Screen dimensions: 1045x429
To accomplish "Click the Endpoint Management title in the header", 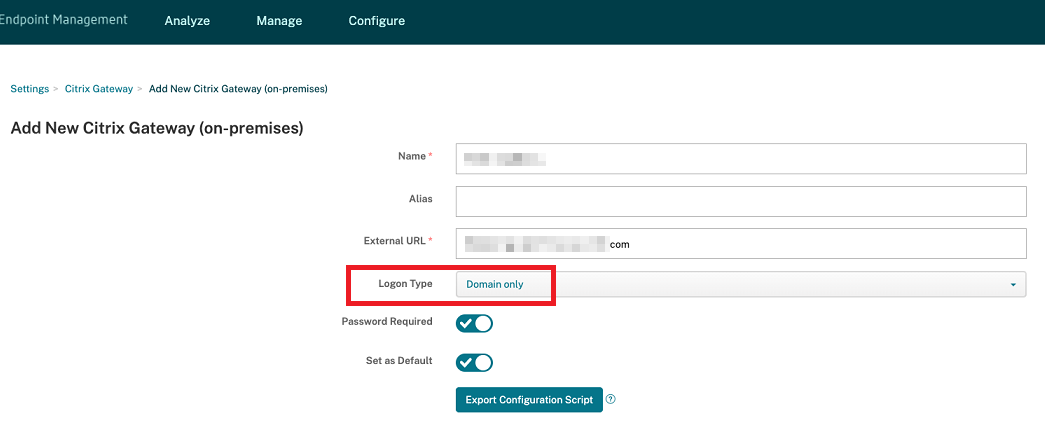I will tap(64, 20).
